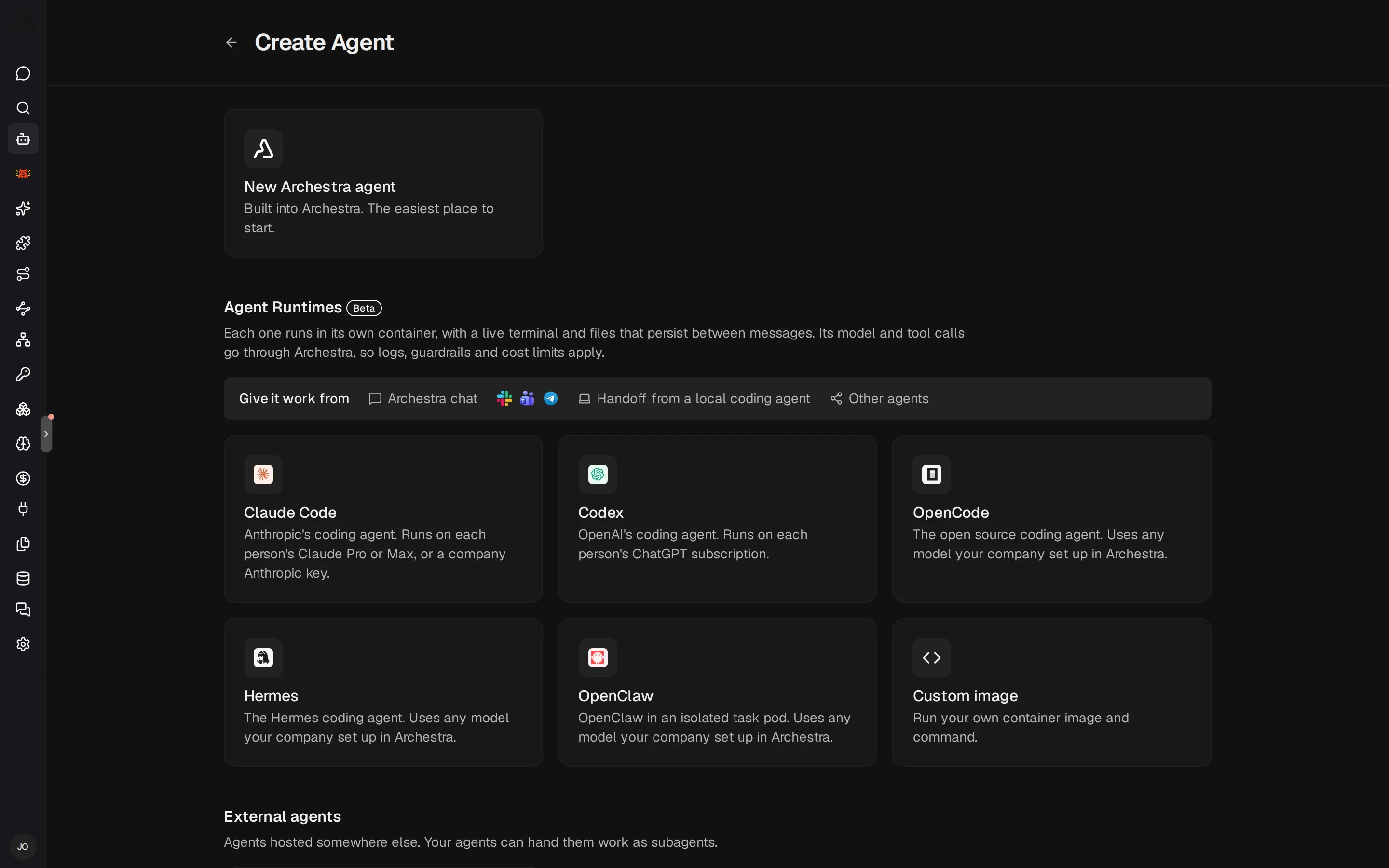Choose the Custom image runtime card
Image resolution: width=1389 pixels, height=868 pixels.
pos(1051,692)
